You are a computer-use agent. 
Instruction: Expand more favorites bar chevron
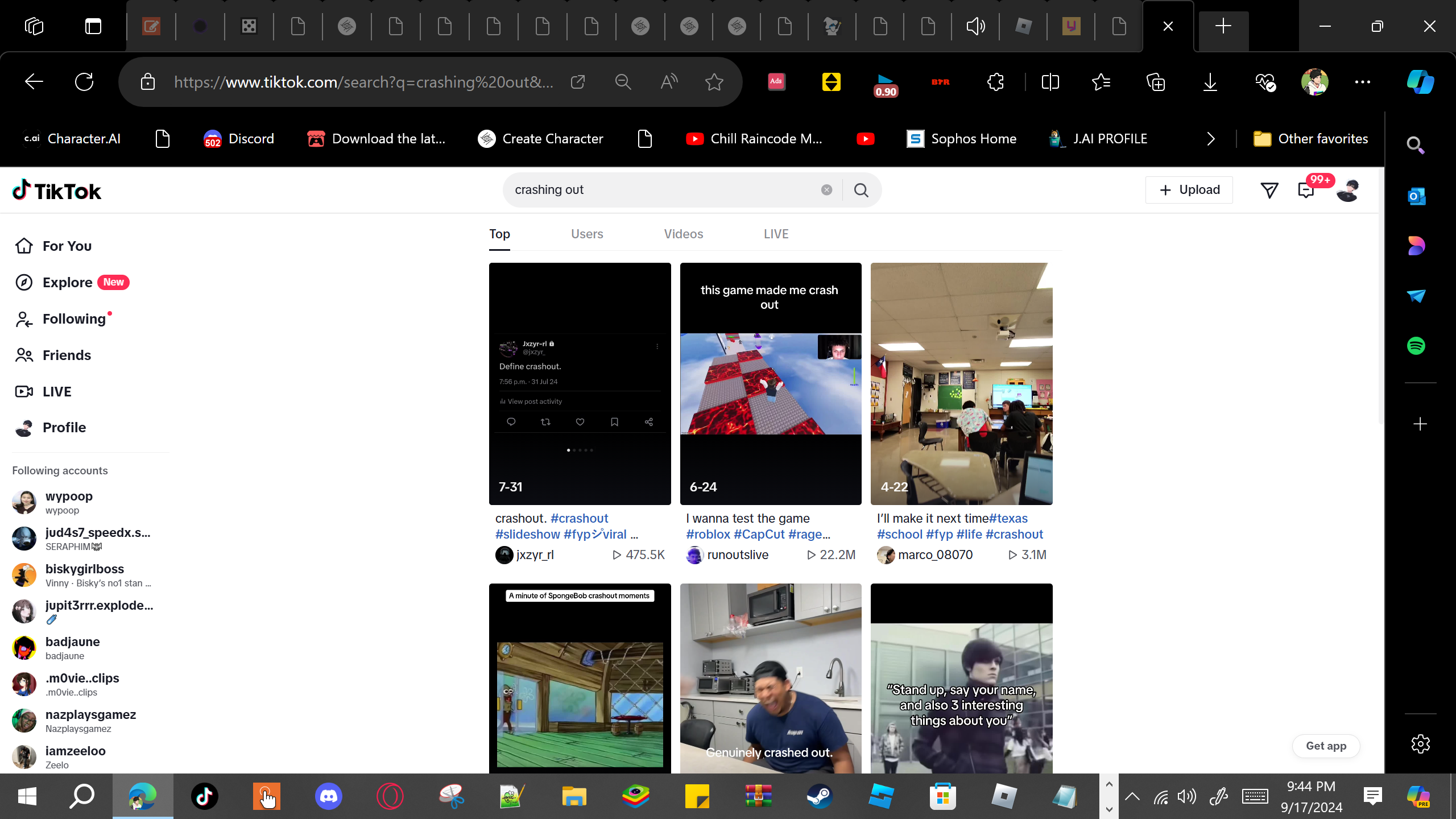tap(1211, 139)
